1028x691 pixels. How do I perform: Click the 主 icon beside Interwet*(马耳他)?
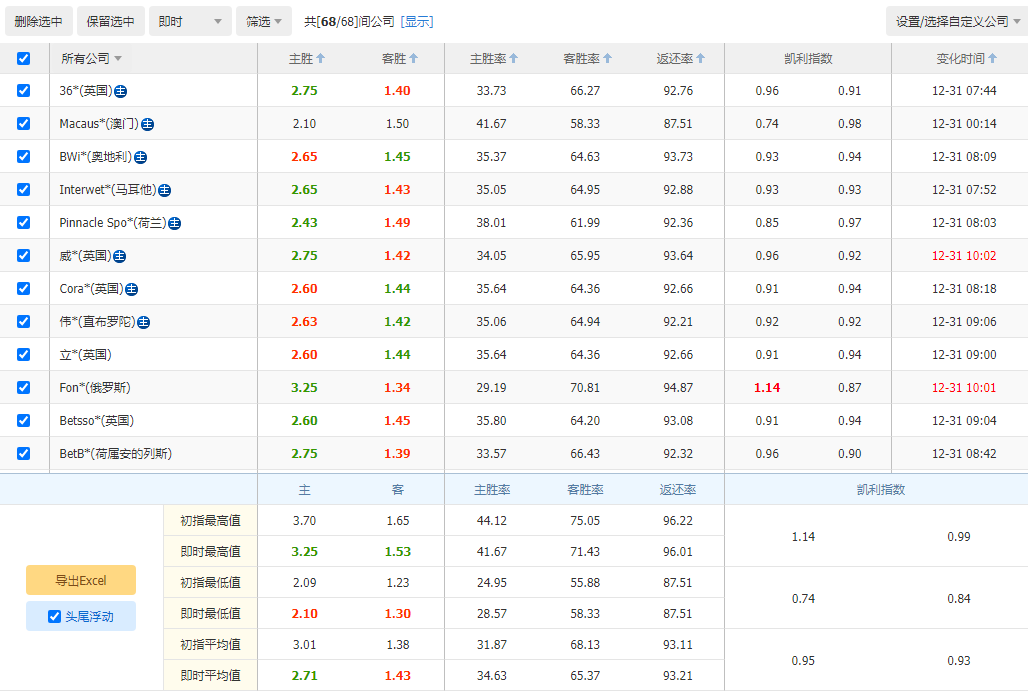pyautogui.click(x=164, y=190)
